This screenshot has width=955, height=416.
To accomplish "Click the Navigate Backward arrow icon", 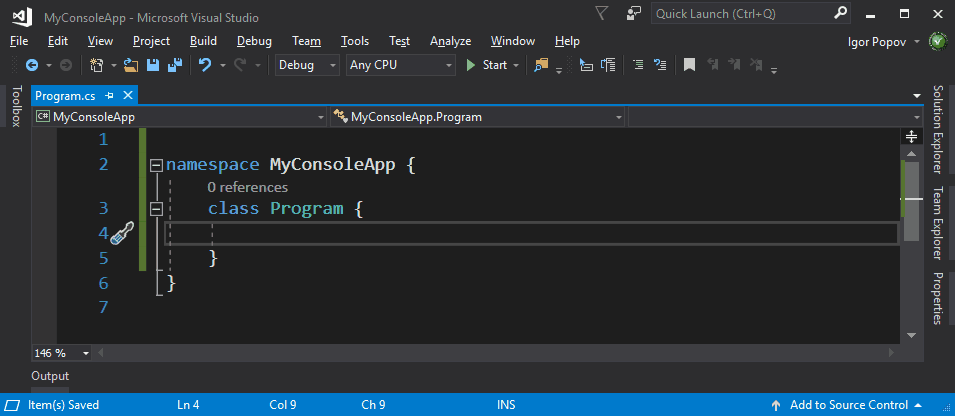I will pyautogui.click(x=32, y=65).
